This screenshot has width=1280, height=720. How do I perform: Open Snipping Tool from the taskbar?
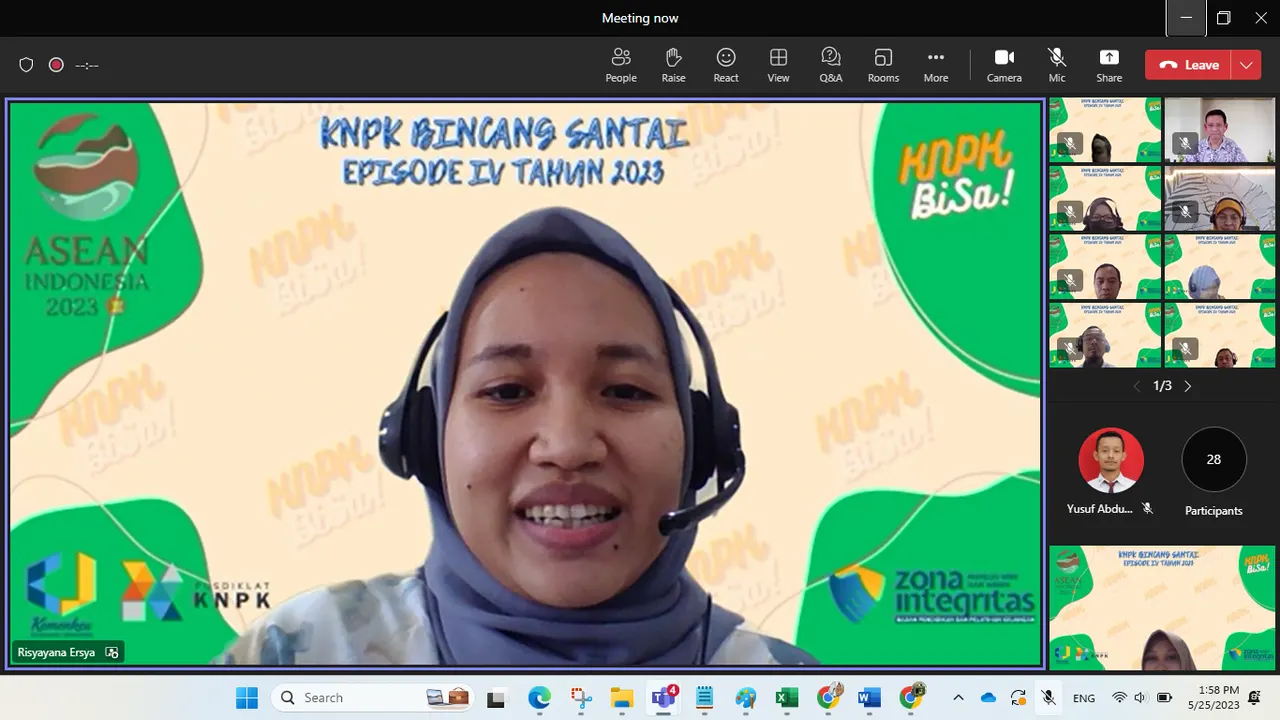(x=581, y=698)
